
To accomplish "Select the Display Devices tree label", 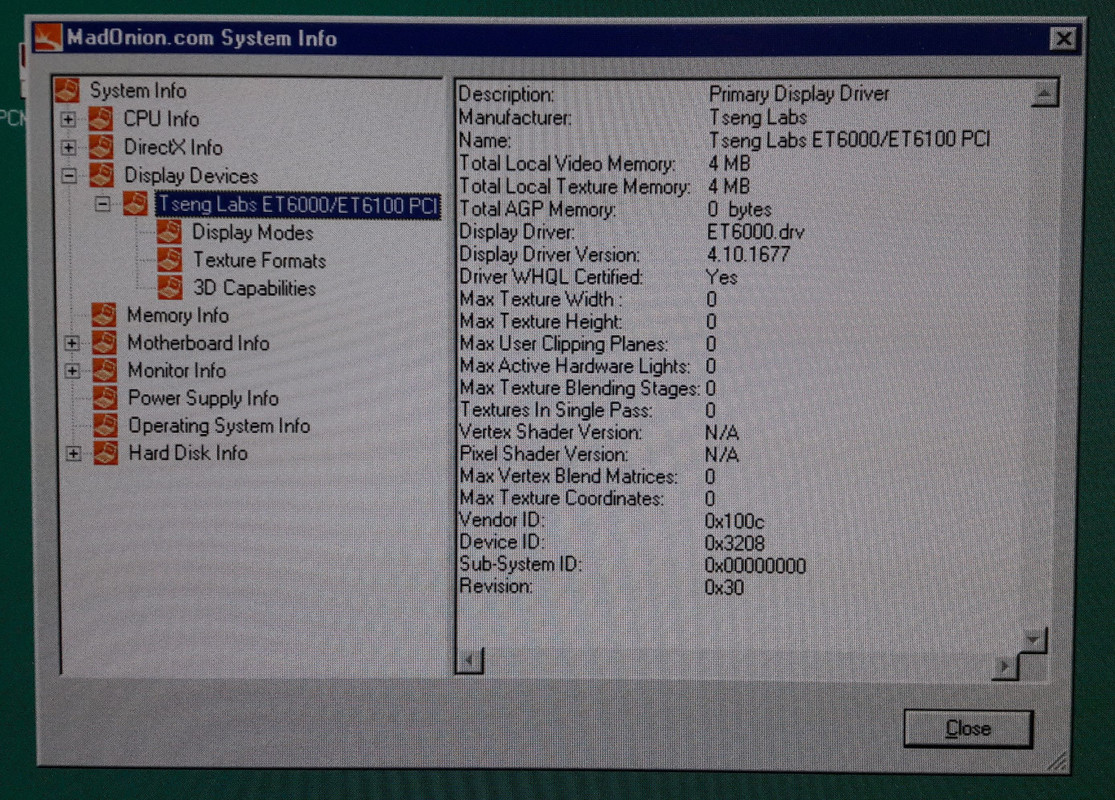I will (191, 176).
